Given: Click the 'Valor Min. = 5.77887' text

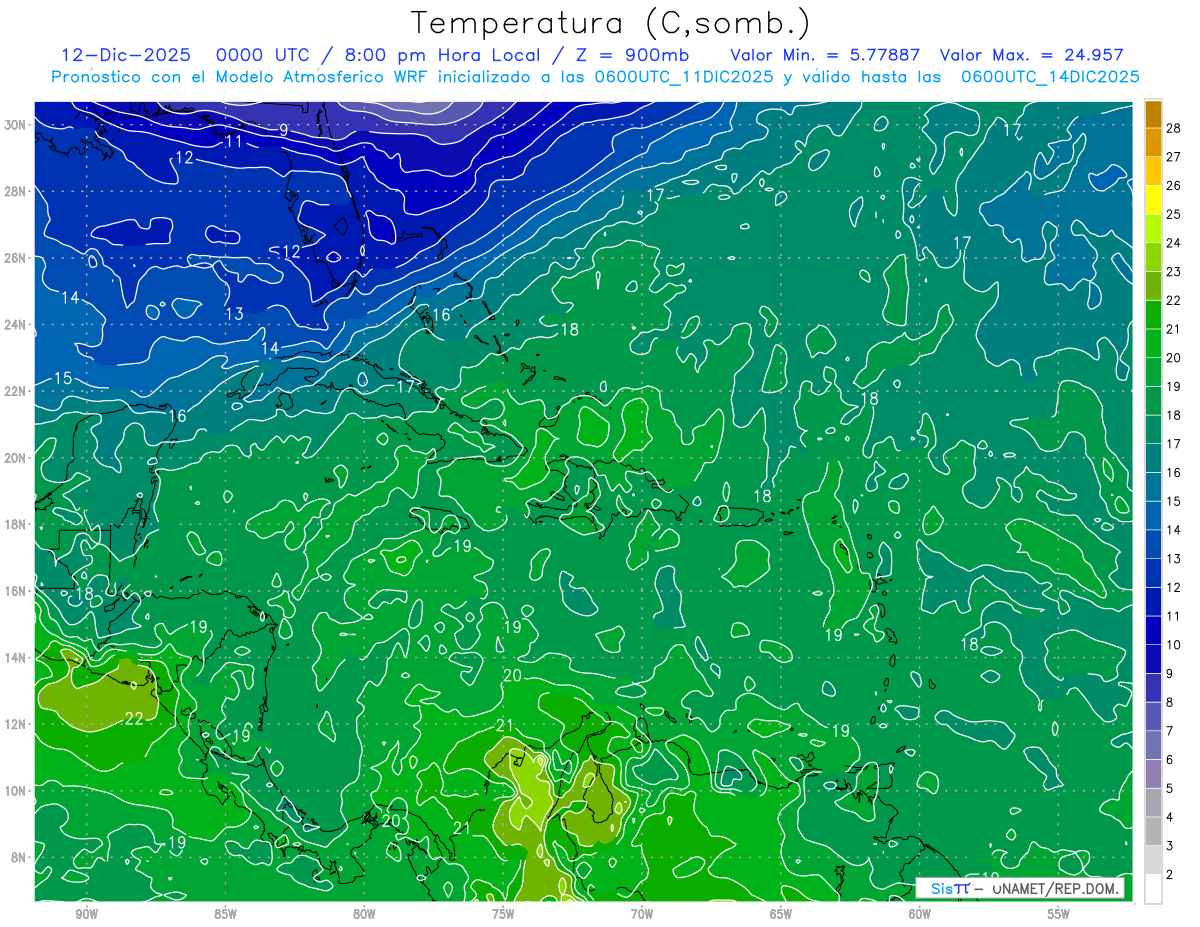Looking at the screenshot, I should pyautogui.click(x=825, y=55).
